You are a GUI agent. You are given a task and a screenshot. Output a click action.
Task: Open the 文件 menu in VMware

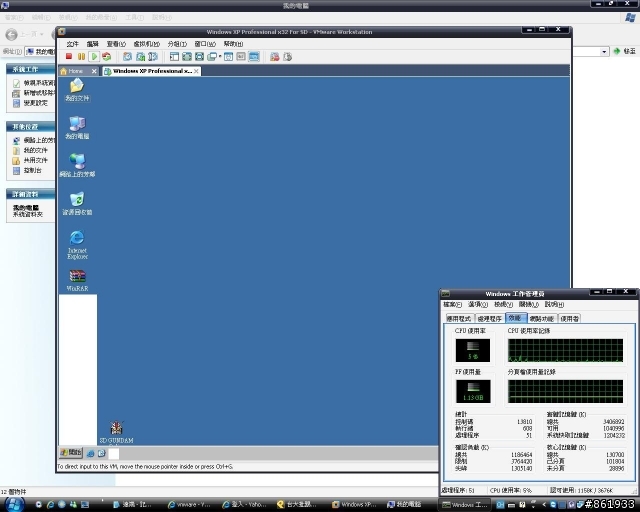click(x=72, y=44)
